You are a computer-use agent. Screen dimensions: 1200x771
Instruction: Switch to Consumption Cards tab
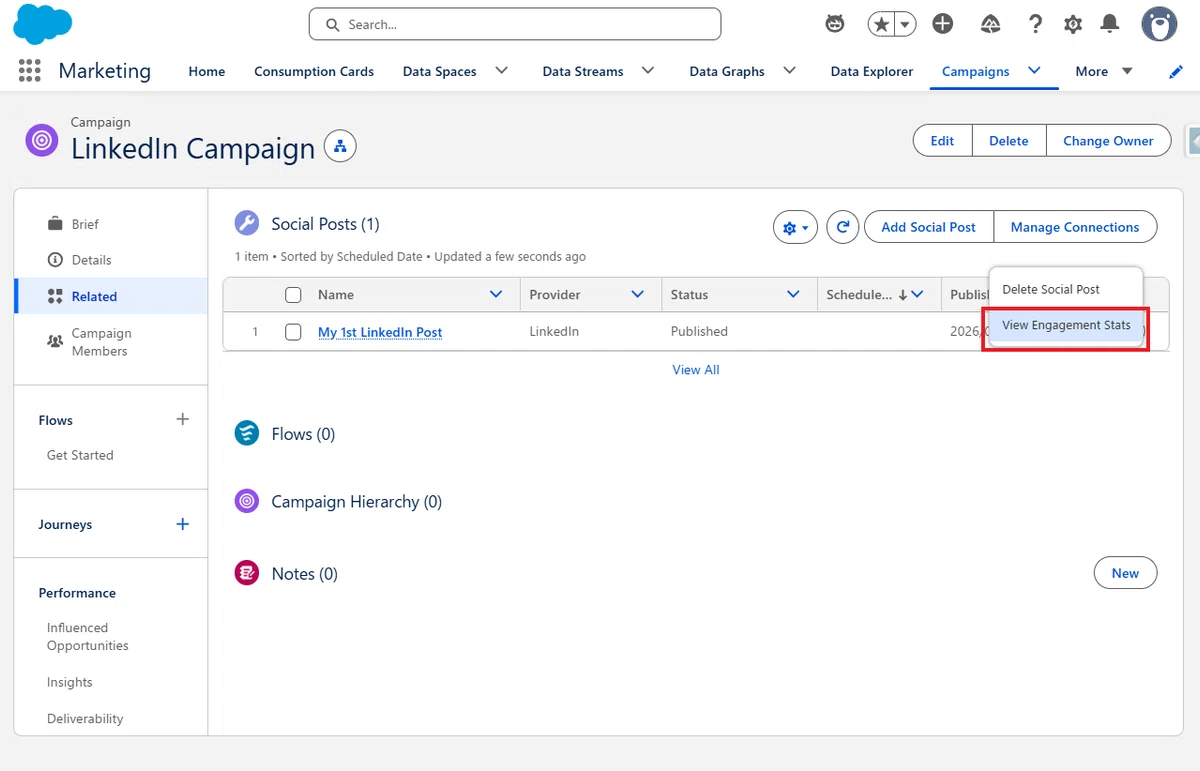click(314, 72)
